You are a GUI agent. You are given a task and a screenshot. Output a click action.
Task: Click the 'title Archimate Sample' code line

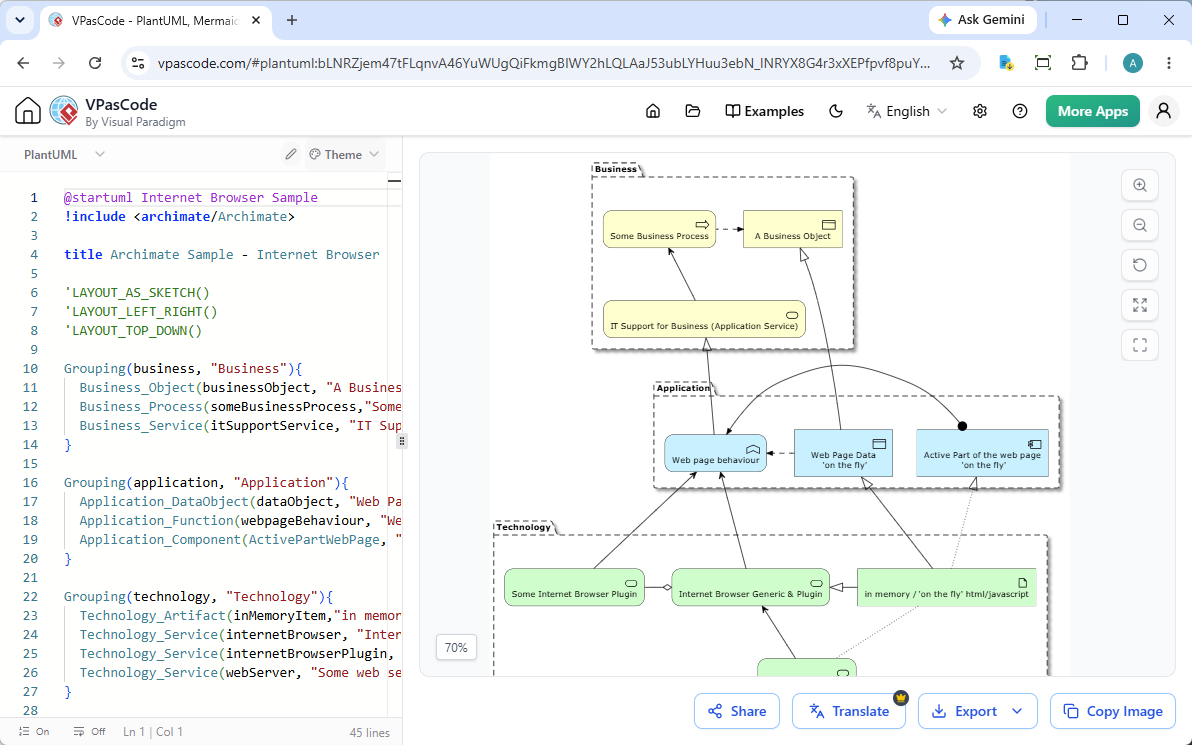tap(222, 254)
